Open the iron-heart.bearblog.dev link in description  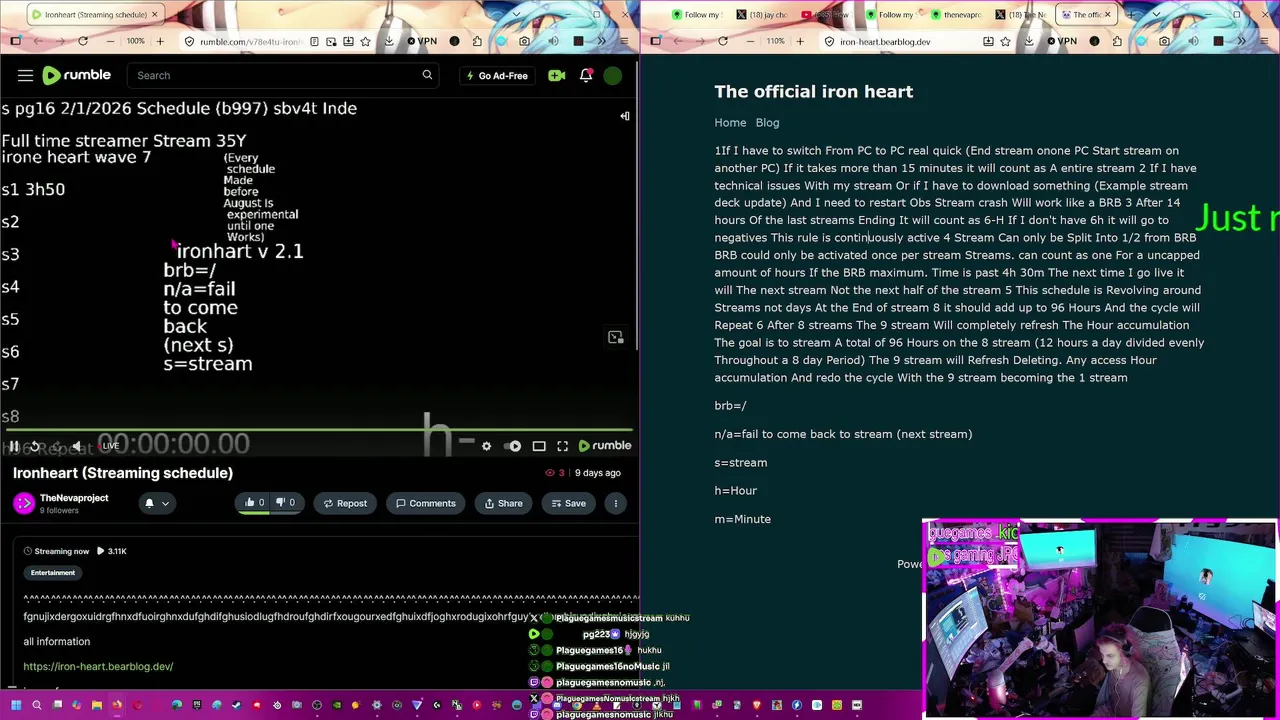coord(98,666)
